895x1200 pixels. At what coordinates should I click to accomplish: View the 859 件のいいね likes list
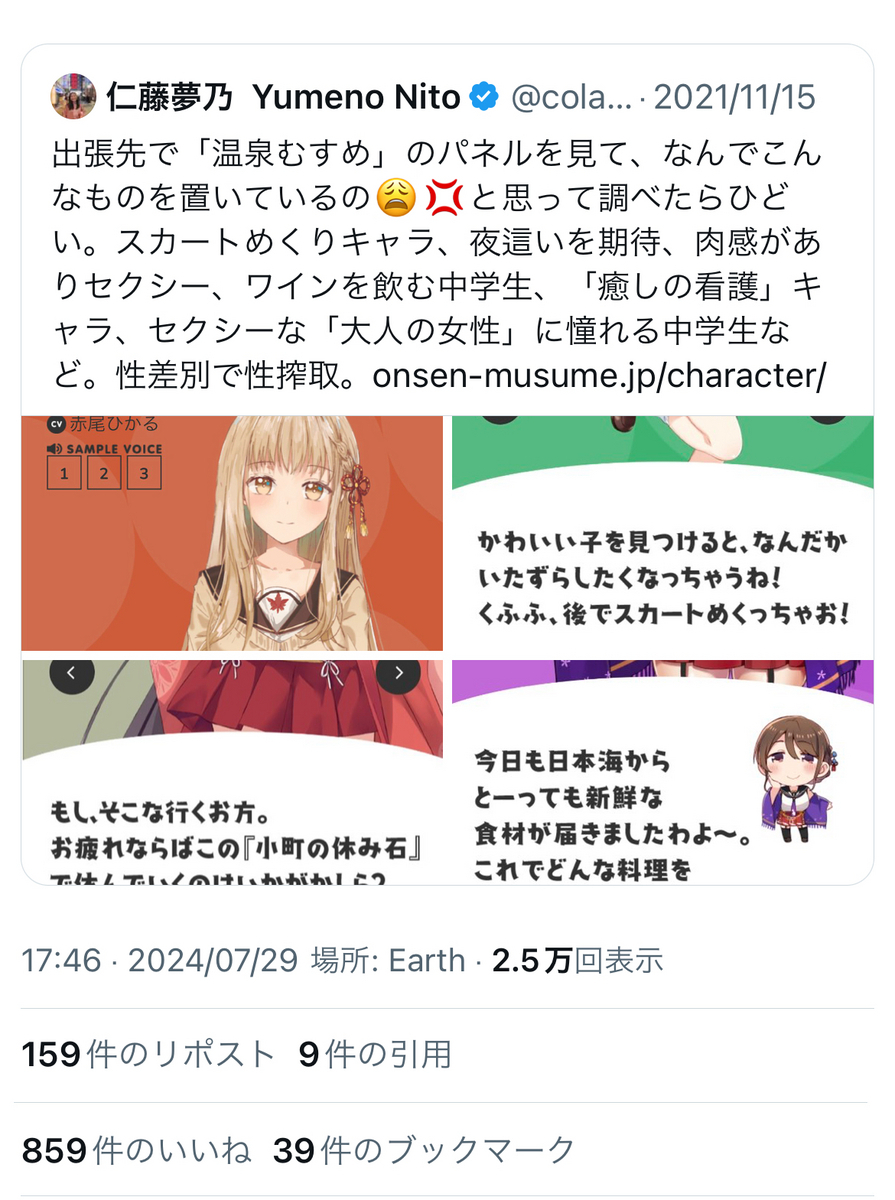tap(137, 1150)
